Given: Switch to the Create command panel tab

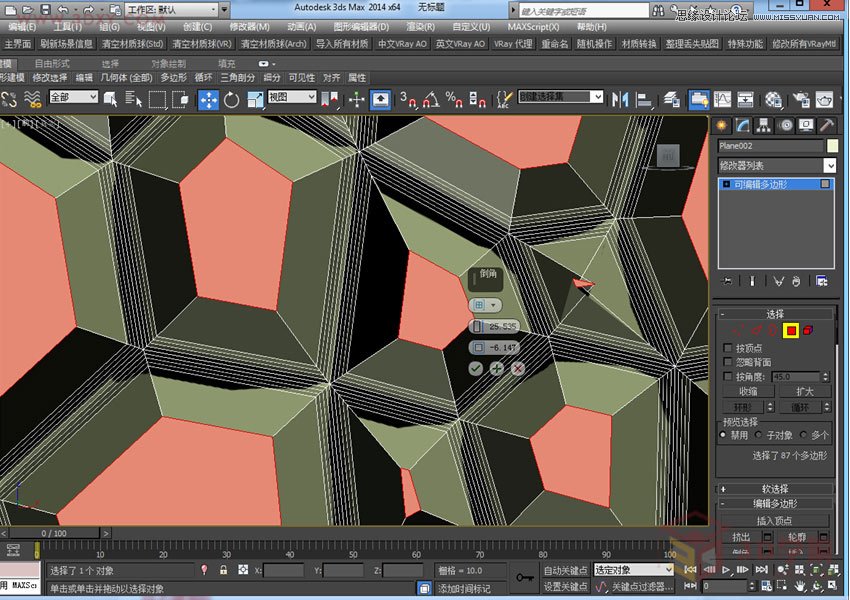Looking at the screenshot, I should [722, 126].
